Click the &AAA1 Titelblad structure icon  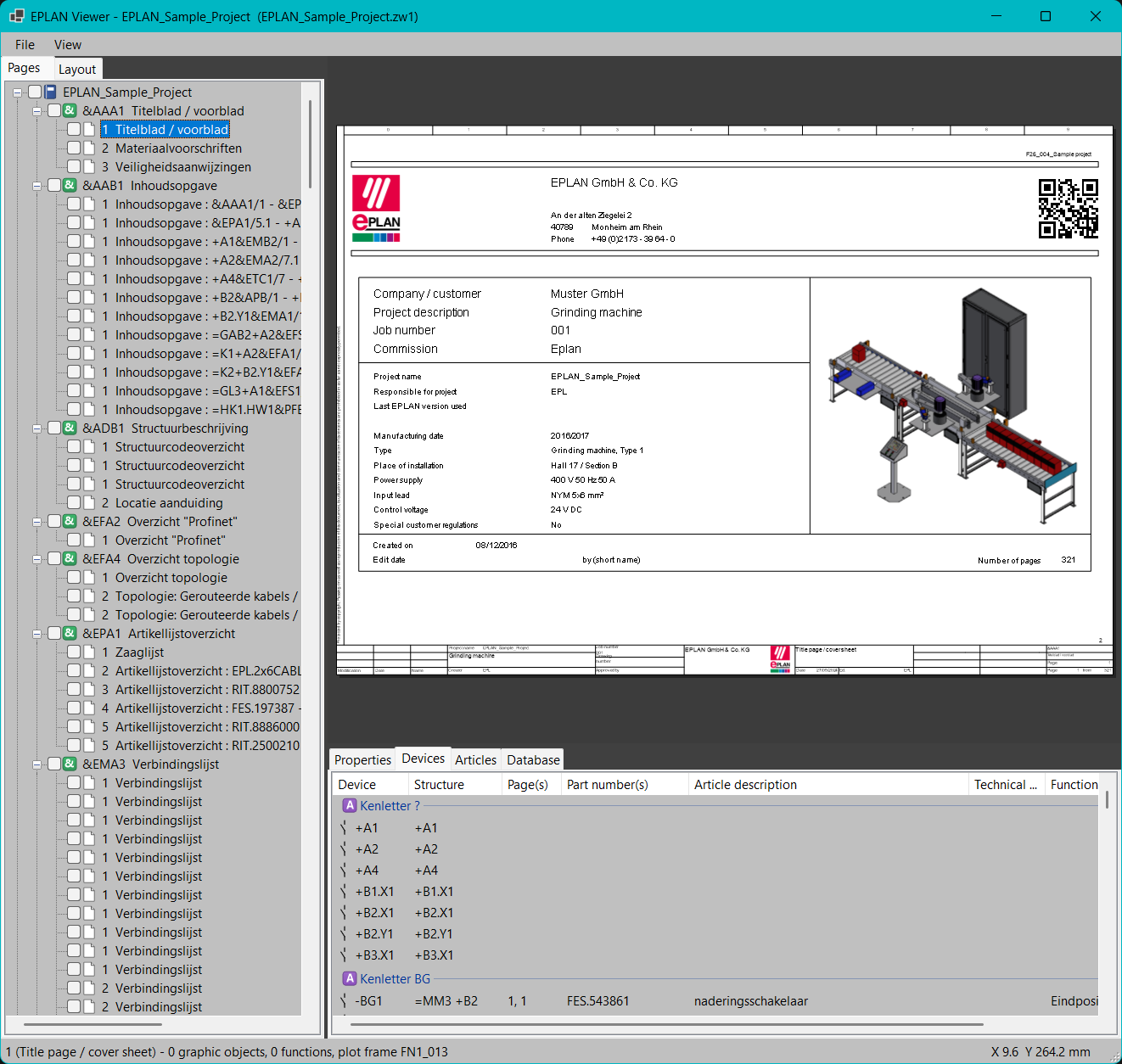click(x=70, y=110)
